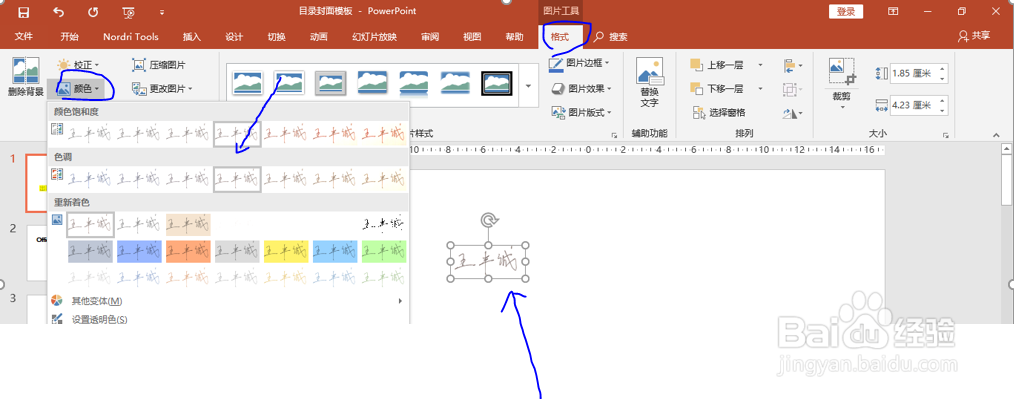Open 图片边框 picture border dropdown
Screen dimensions: 1014x399
click(579, 63)
